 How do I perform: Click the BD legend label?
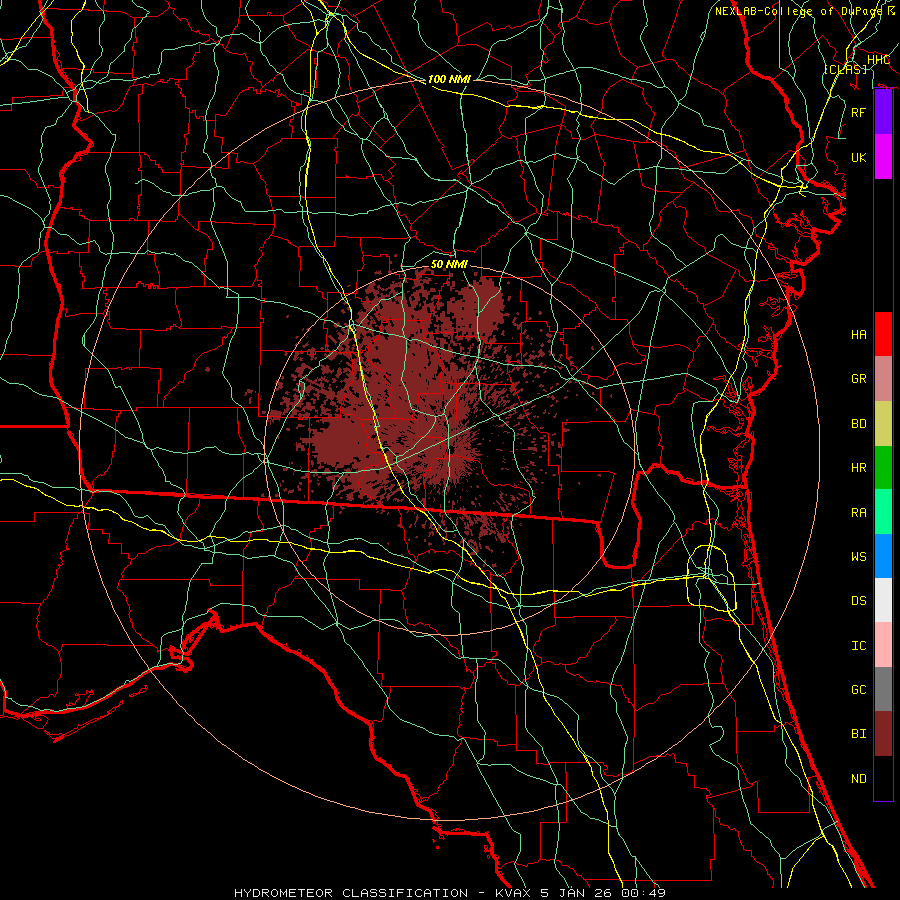[859, 424]
